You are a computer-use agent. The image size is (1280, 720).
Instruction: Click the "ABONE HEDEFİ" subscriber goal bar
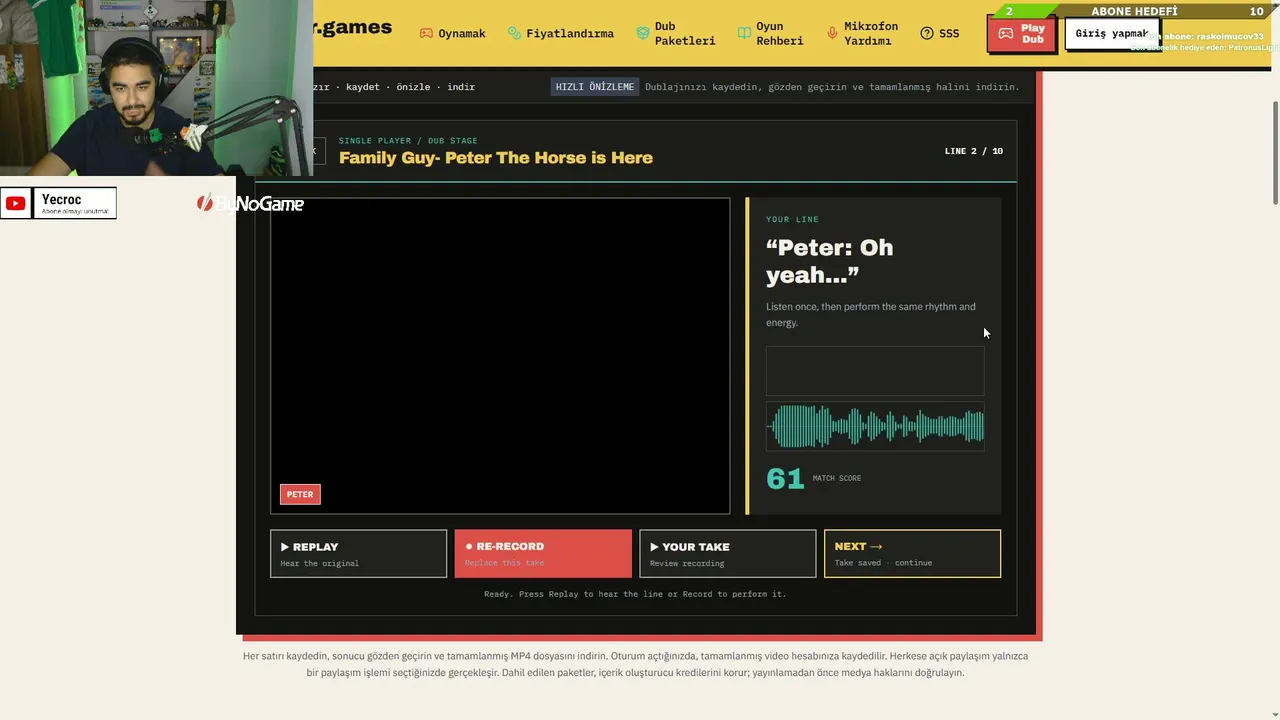pos(1134,11)
